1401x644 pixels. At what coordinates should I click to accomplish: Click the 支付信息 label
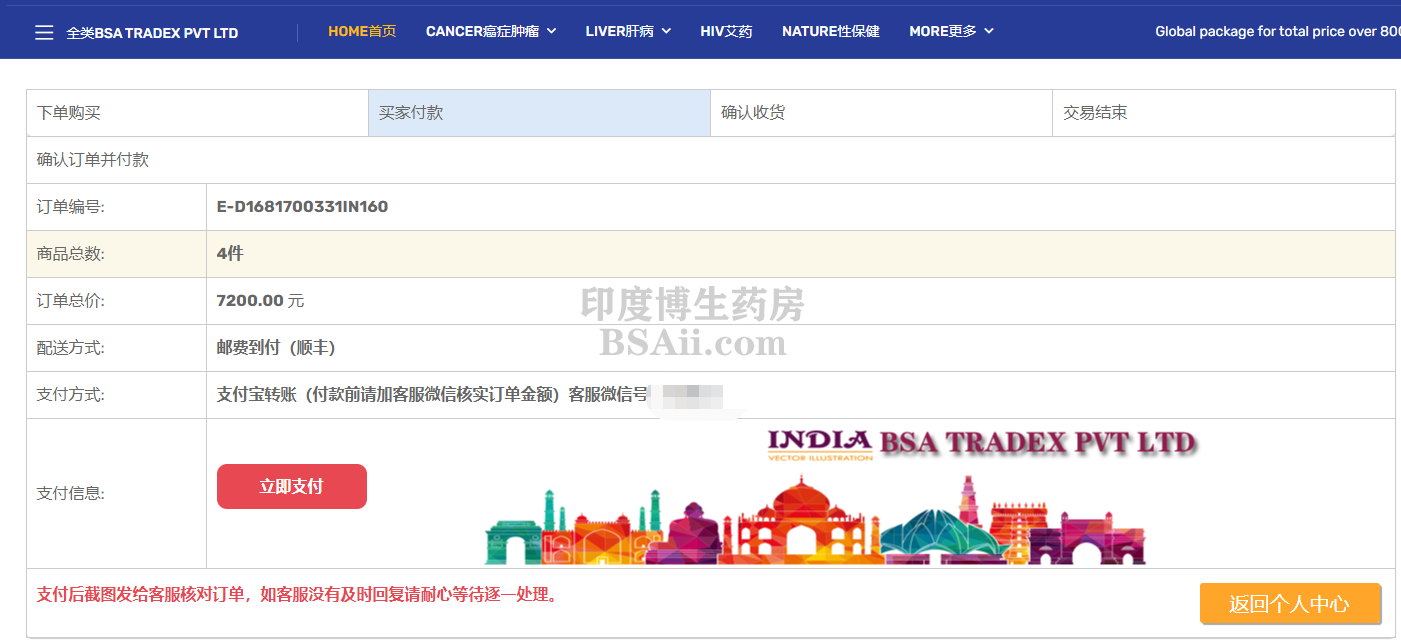coord(71,493)
